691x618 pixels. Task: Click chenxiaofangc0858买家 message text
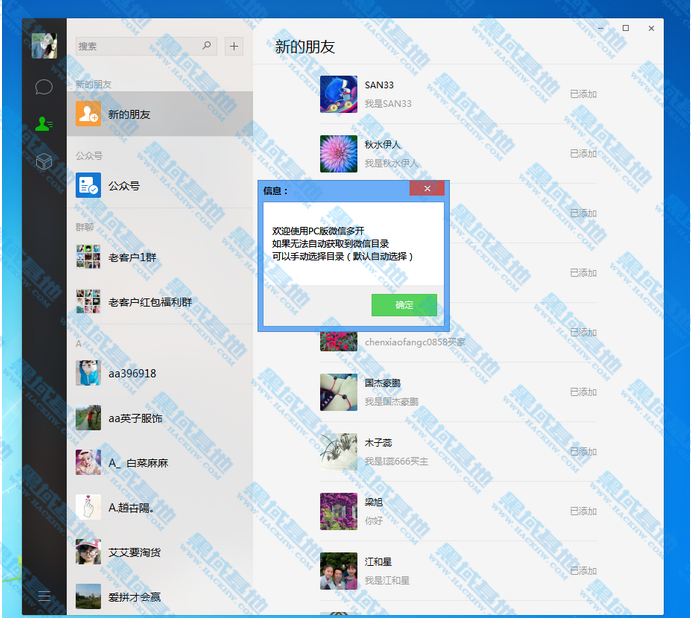[x=415, y=342]
